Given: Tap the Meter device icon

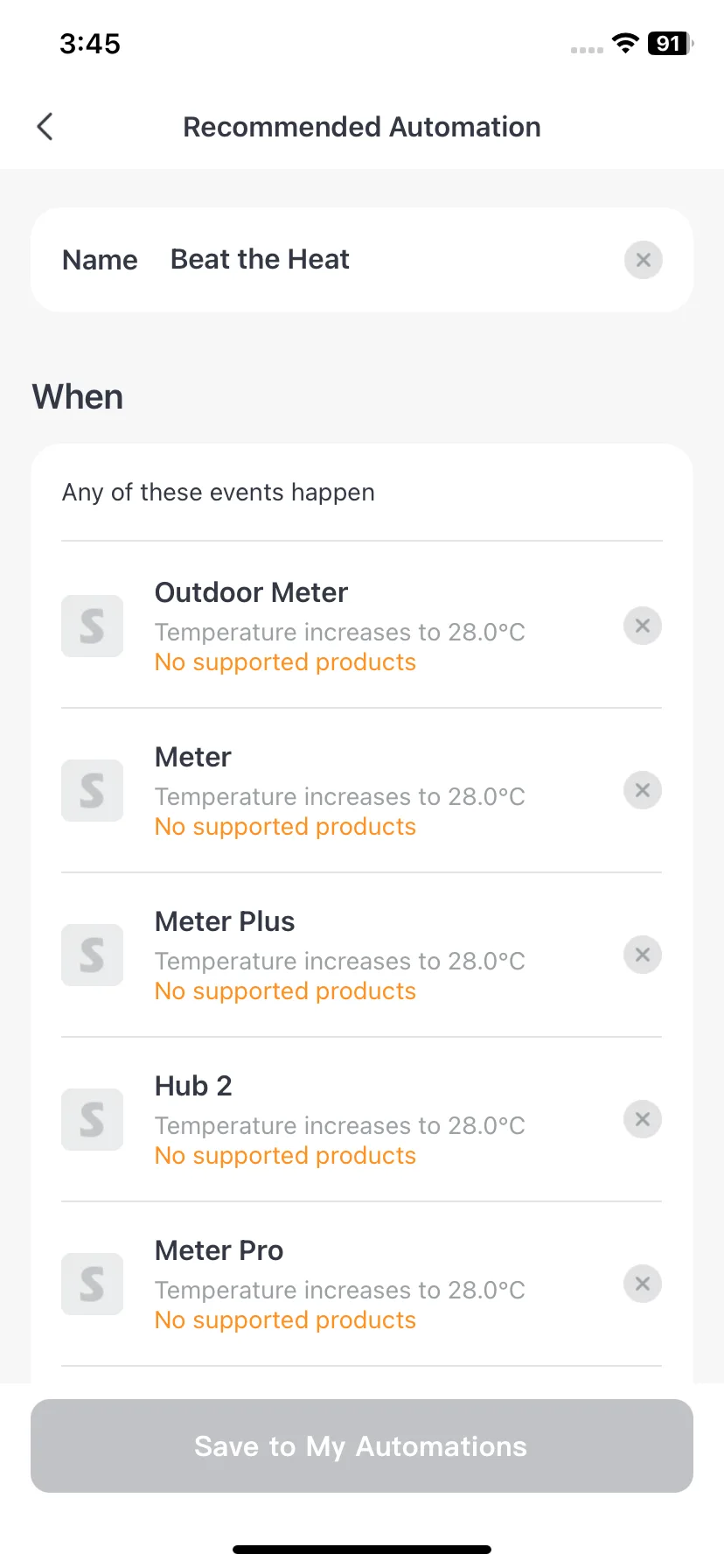Looking at the screenshot, I should click(x=92, y=791).
